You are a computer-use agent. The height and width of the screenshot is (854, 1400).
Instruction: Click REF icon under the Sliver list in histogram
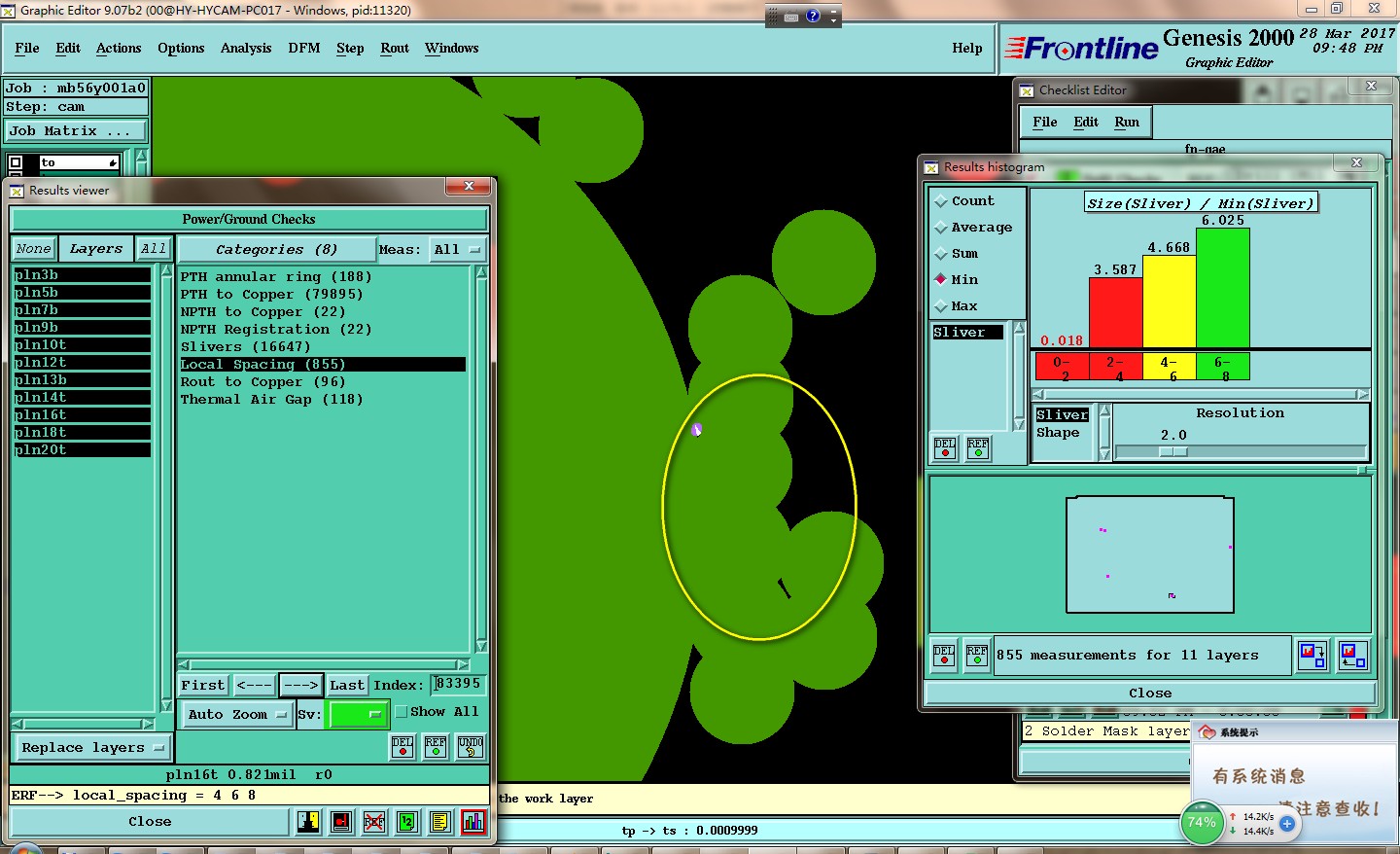pyautogui.click(x=978, y=448)
